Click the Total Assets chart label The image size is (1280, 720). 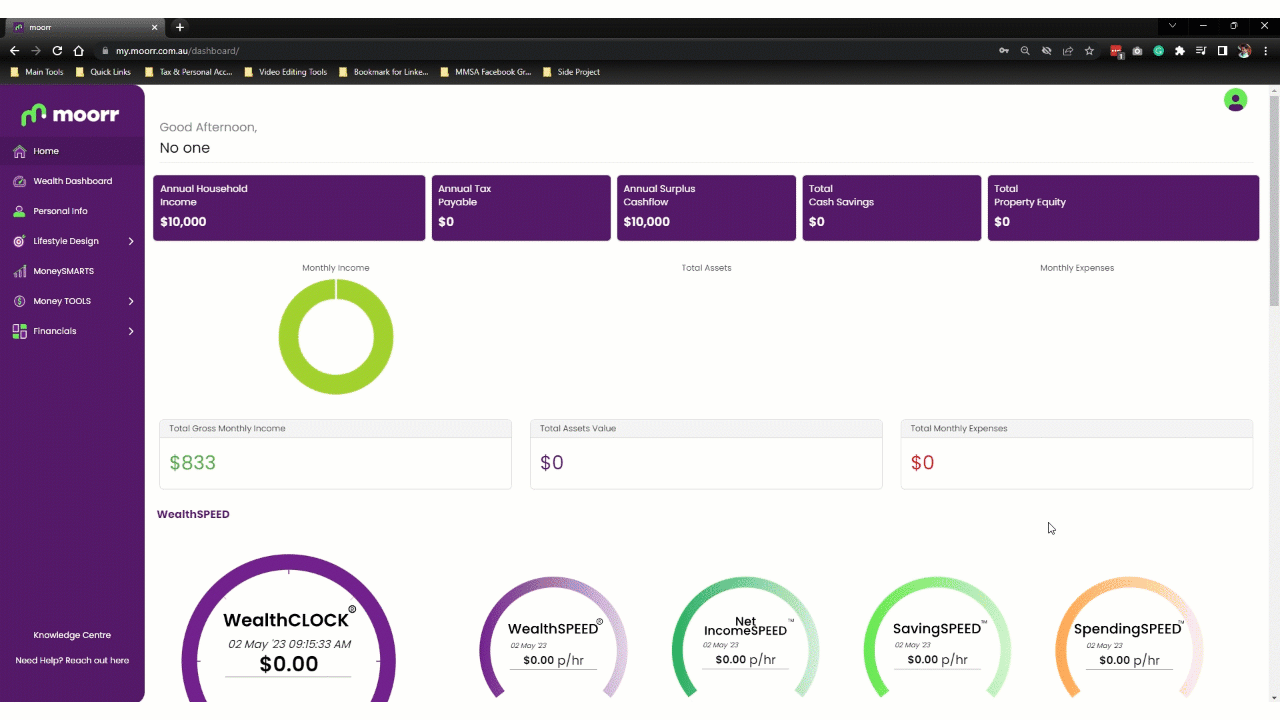[x=706, y=268]
